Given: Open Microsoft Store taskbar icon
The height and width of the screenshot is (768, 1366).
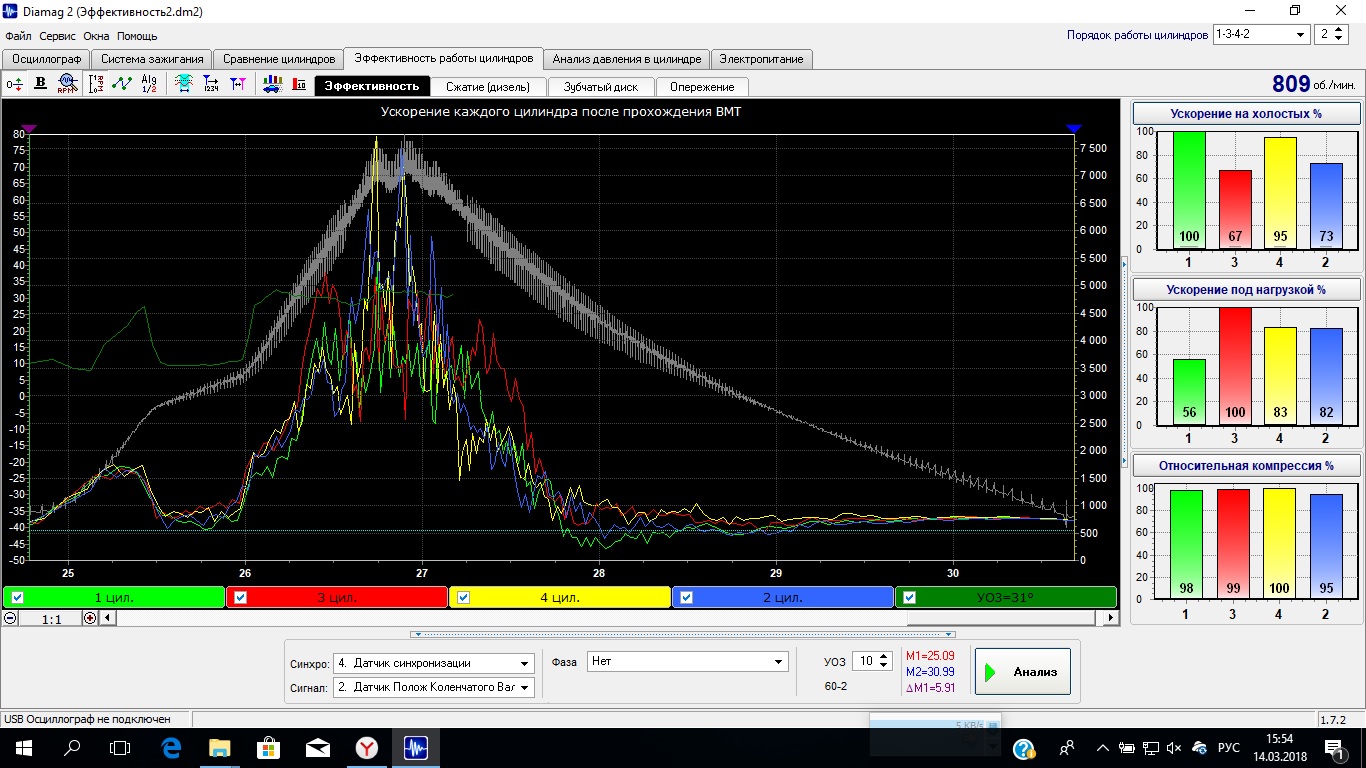Looking at the screenshot, I should tap(269, 747).
